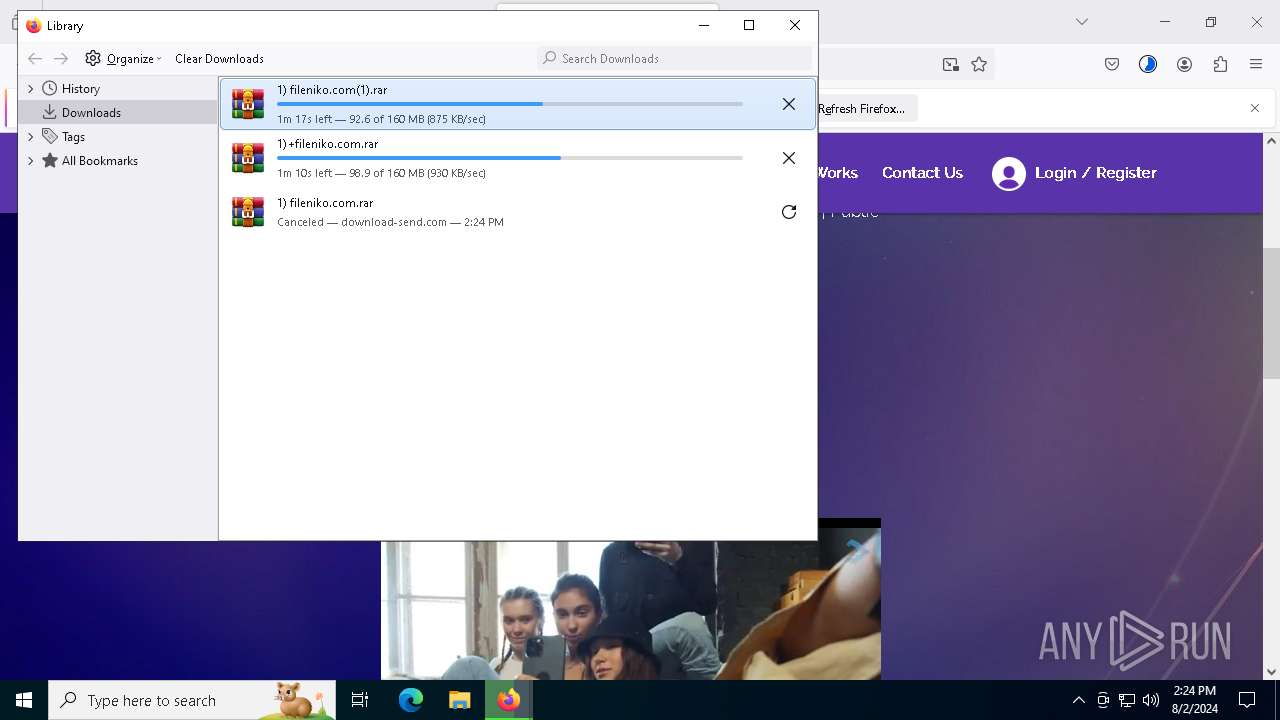Click the Login / Register link

click(1095, 173)
